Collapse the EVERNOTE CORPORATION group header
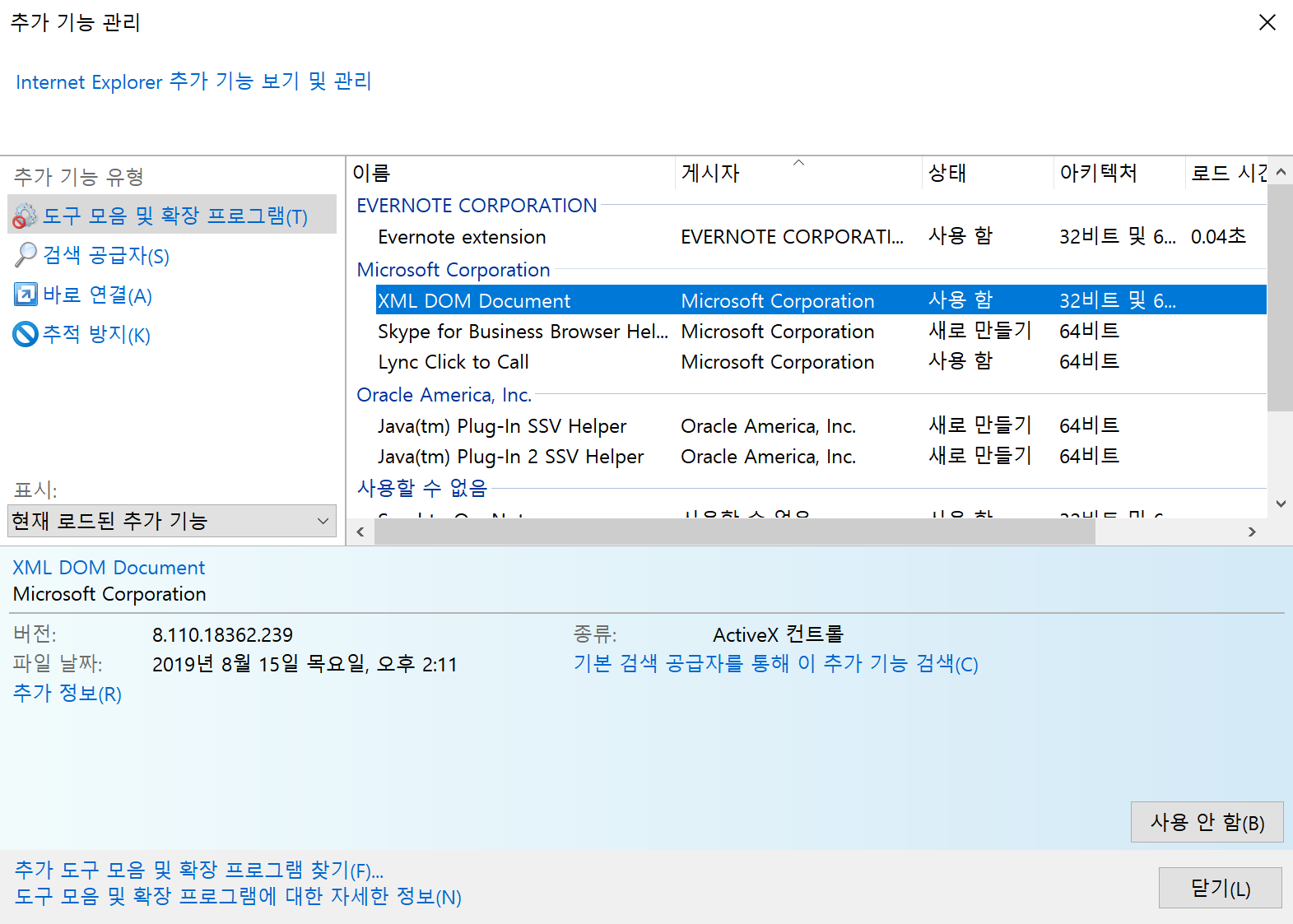Viewport: 1293px width, 924px height. pos(477,206)
